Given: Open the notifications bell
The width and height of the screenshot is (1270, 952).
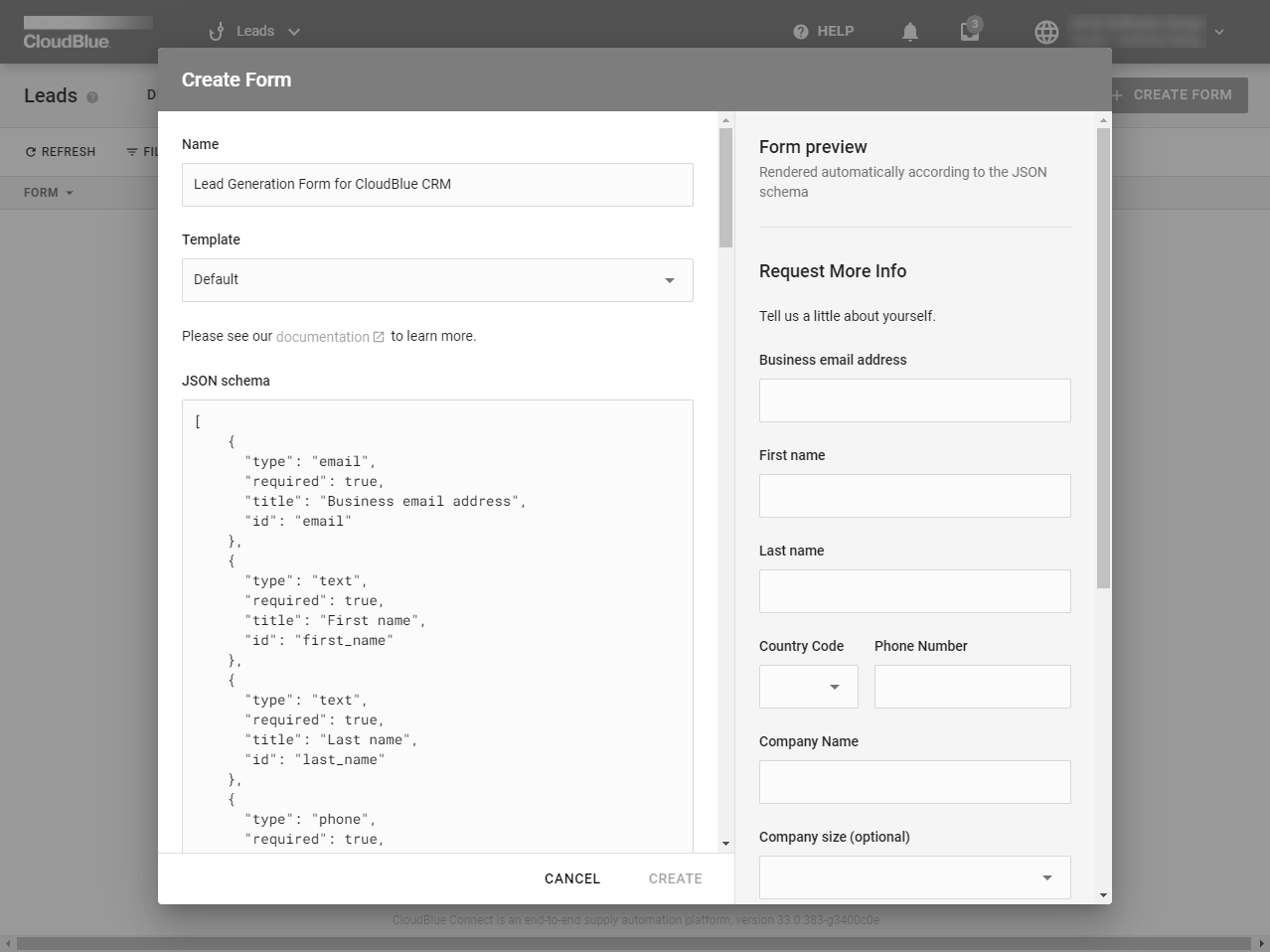Looking at the screenshot, I should tap(910, 32).
